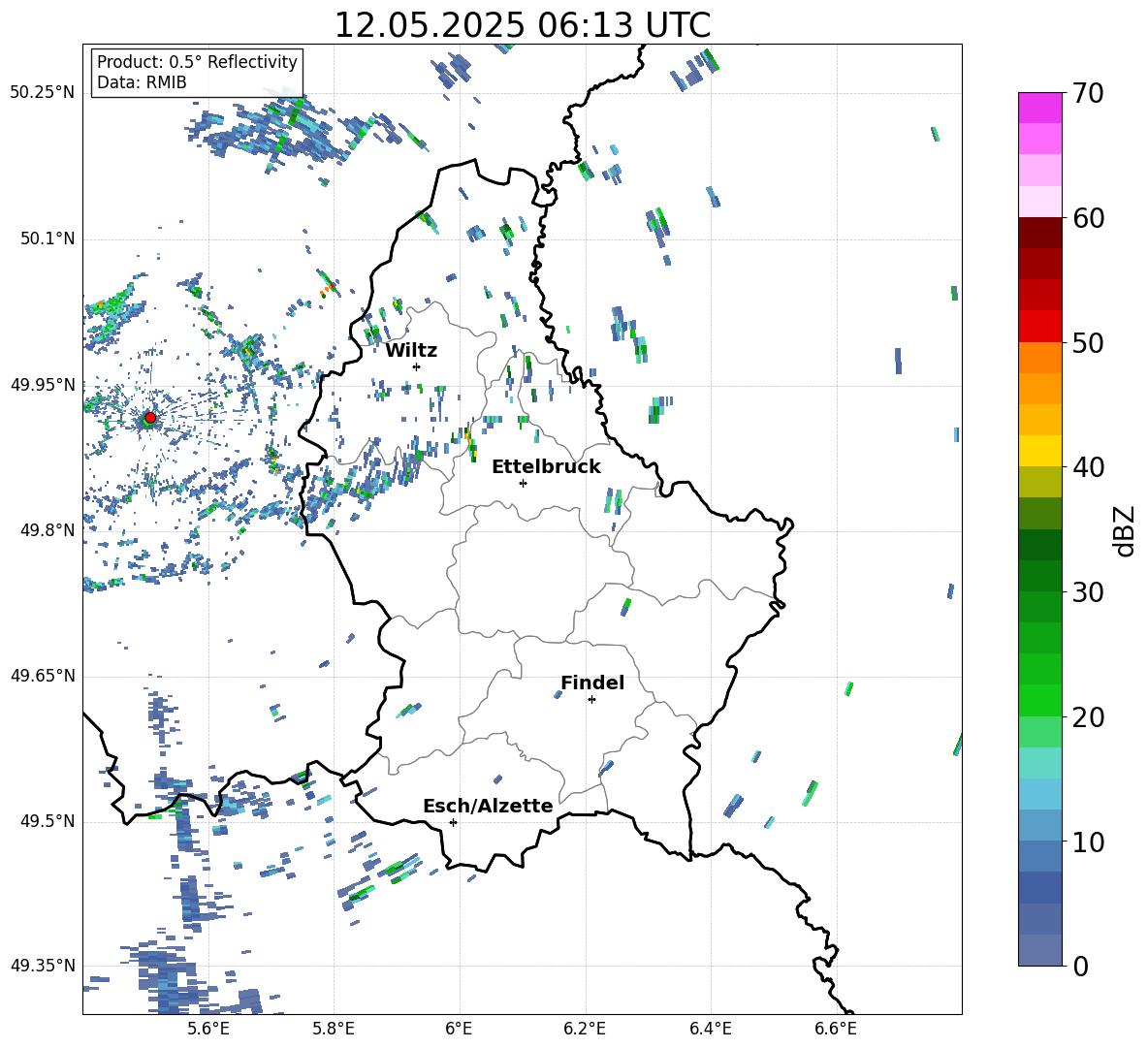
Task: Click the 40 tick on the colorbar
Action: 1088,467
